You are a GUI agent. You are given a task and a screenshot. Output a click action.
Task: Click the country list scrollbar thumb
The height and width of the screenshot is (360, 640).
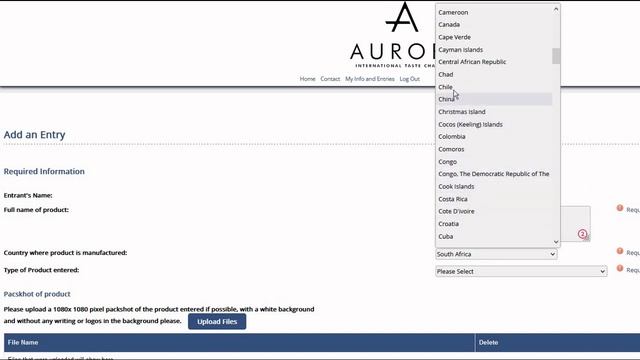coord(556,56)
